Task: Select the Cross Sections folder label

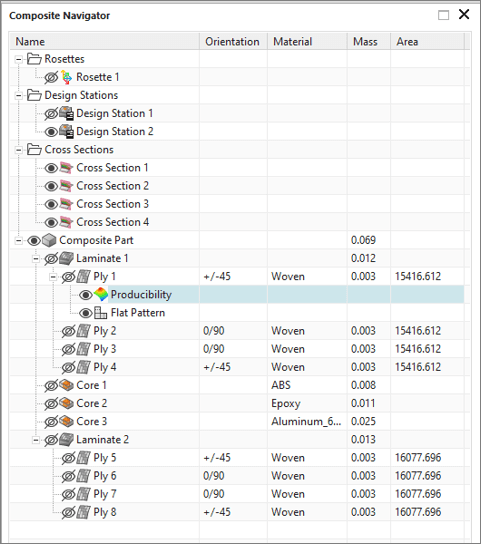Action: click(x=79, y=150)
